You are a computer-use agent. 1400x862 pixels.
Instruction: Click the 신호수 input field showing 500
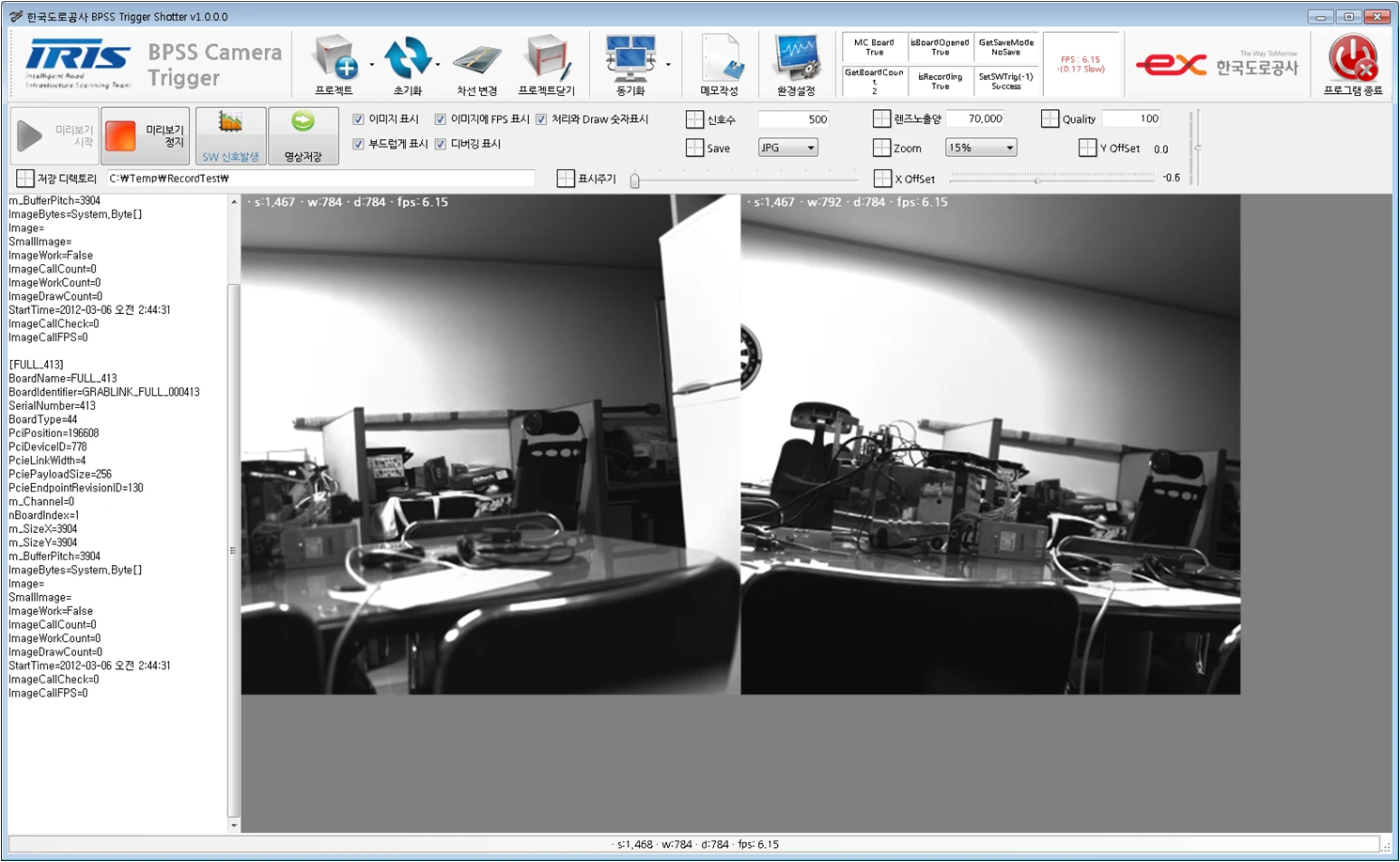coord(794,119)
